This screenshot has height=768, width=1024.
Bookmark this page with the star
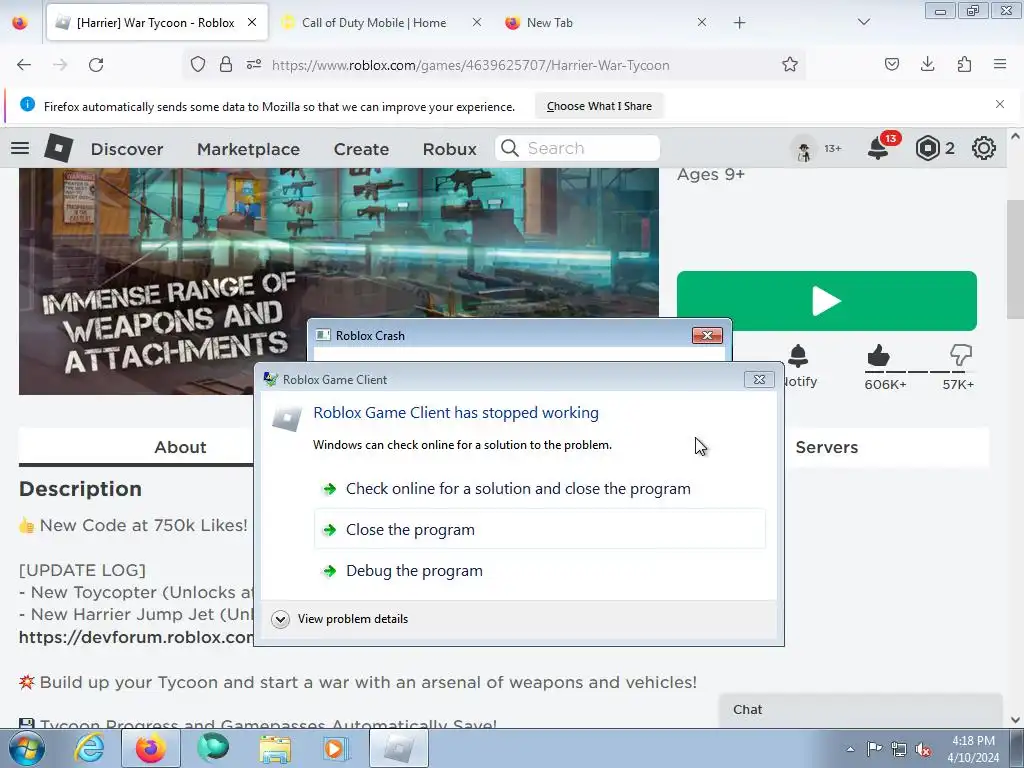[790, 65]
